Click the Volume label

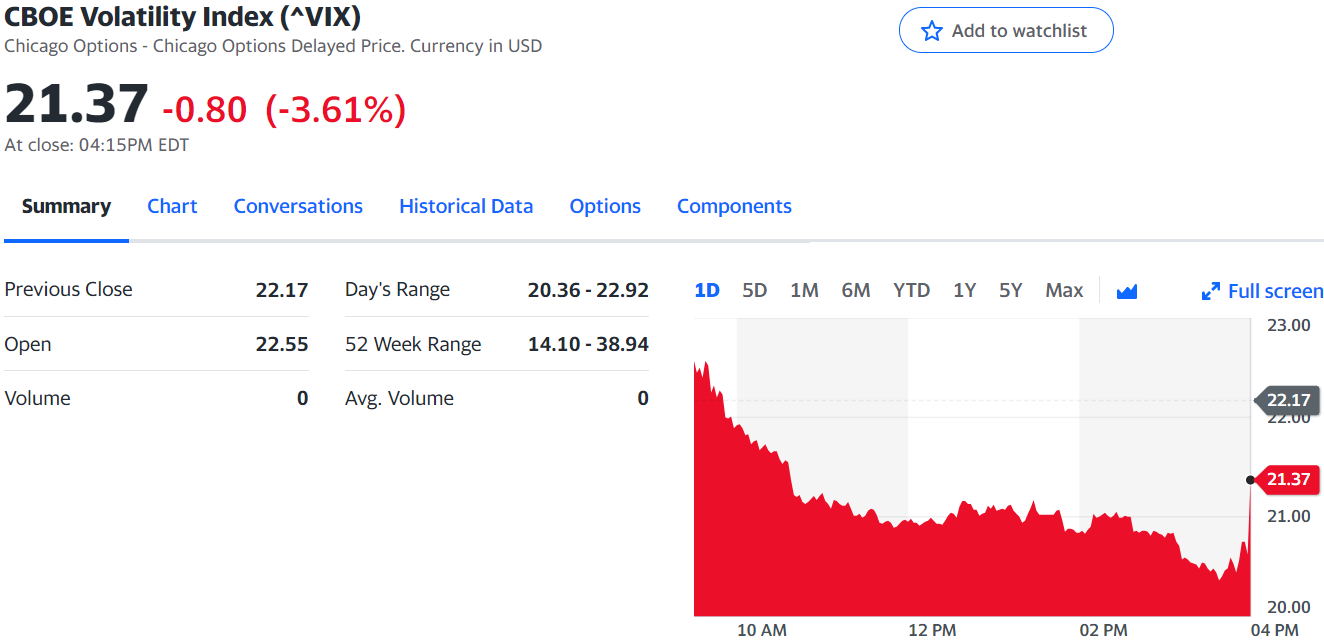38,398
